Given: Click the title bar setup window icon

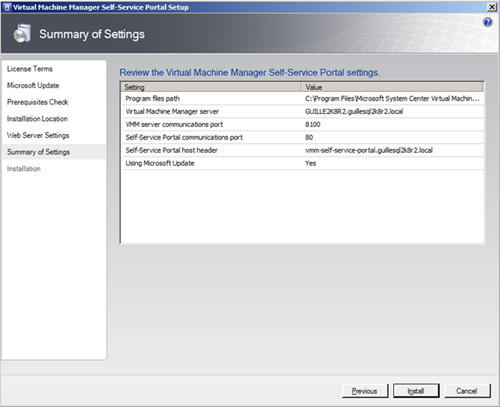Looking at the screenshot, I should click(7, 7).
